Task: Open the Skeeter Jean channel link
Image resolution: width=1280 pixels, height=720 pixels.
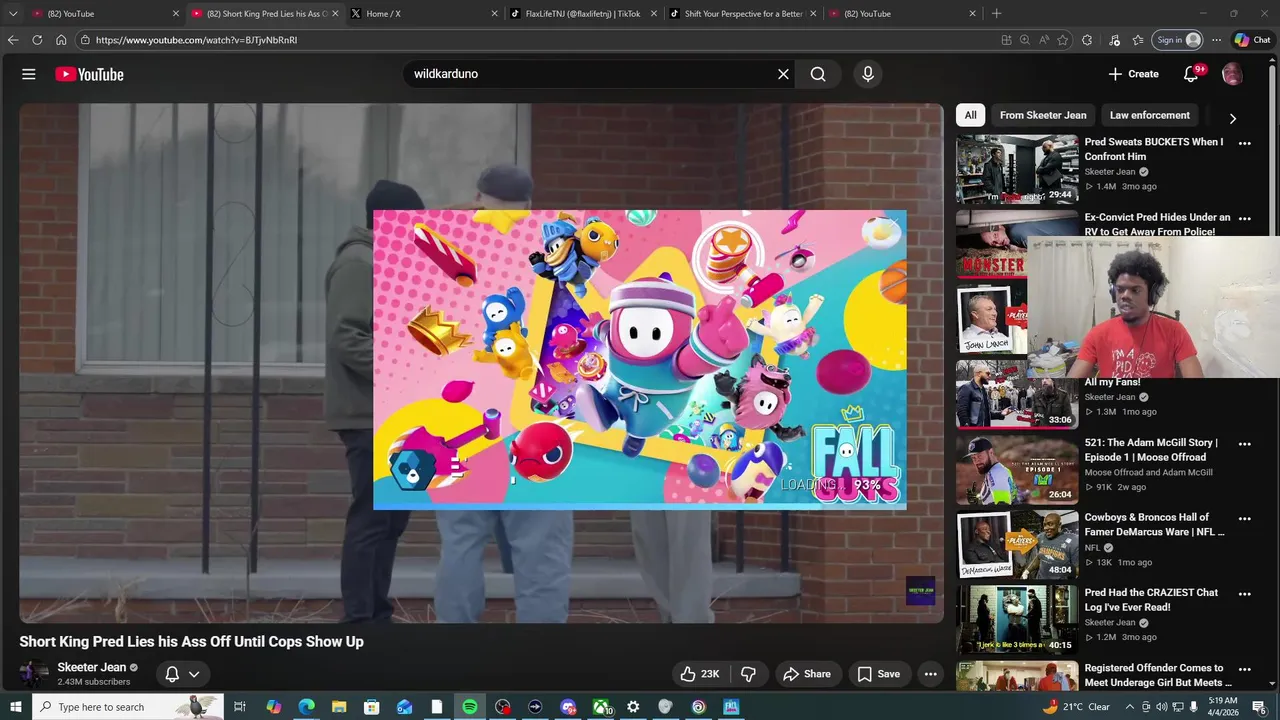Action: point(92,667)
